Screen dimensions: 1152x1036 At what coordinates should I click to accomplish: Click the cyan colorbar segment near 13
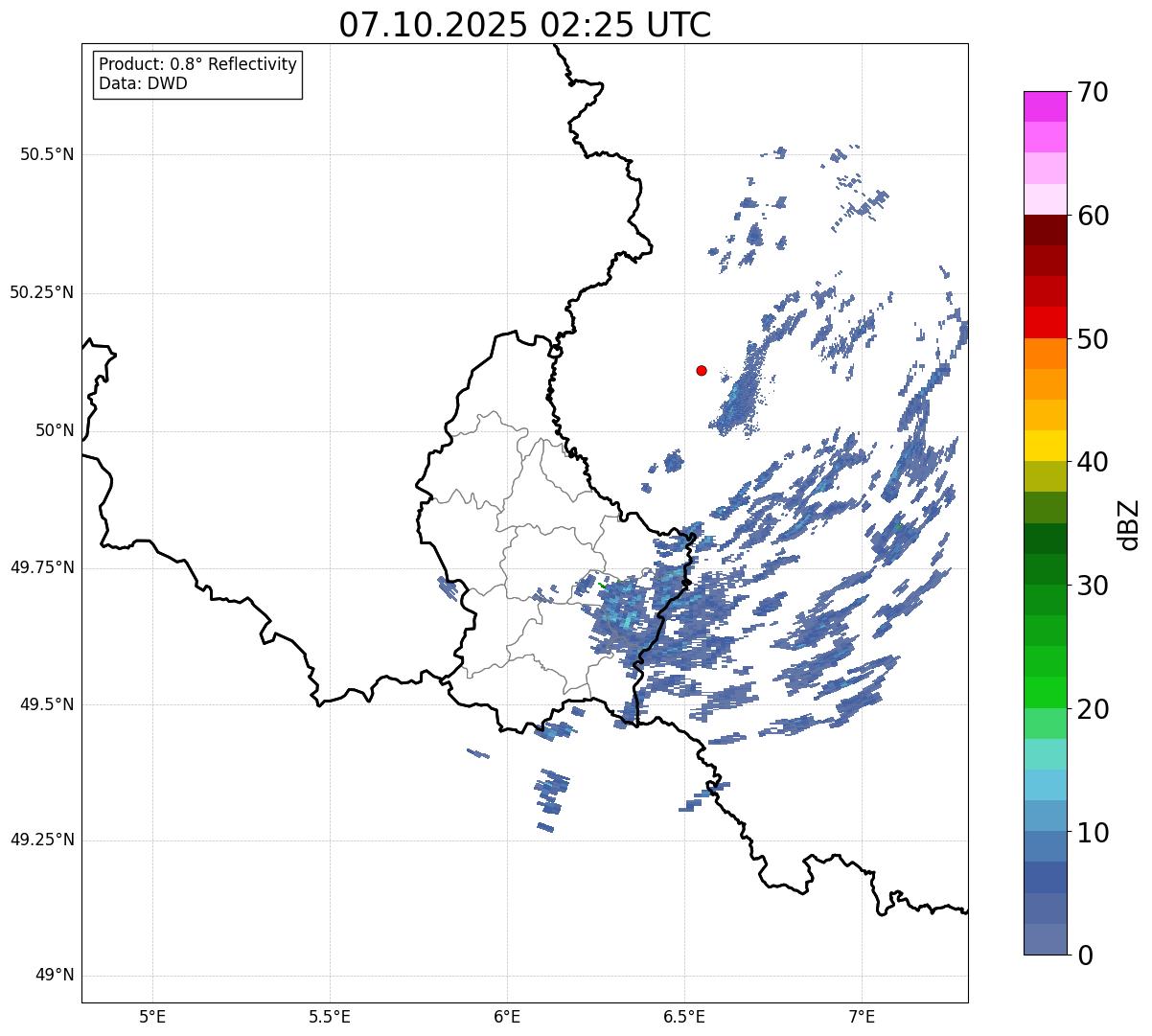click(x=1045, y=785)
